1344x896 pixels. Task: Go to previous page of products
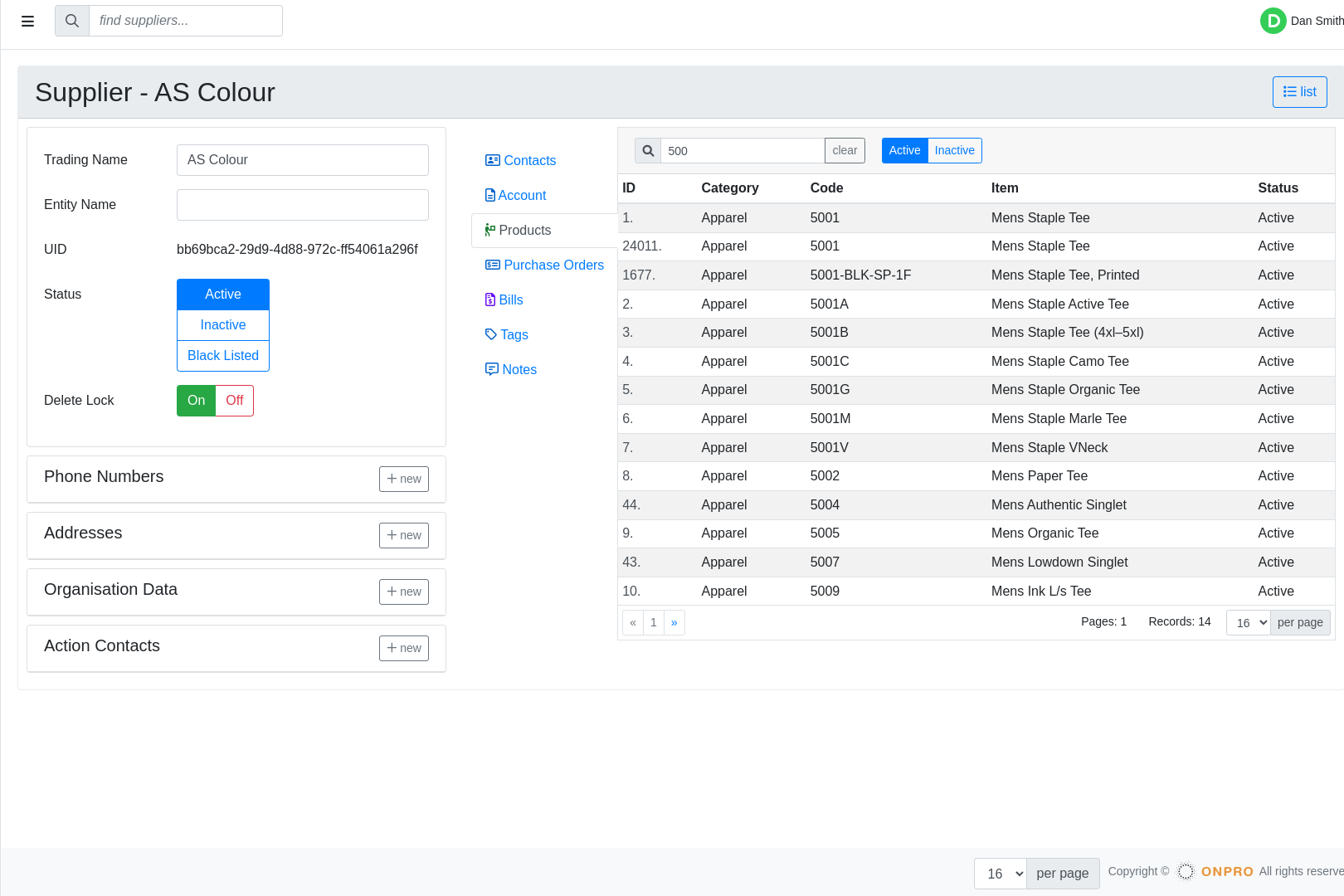[x=633, y=622]
